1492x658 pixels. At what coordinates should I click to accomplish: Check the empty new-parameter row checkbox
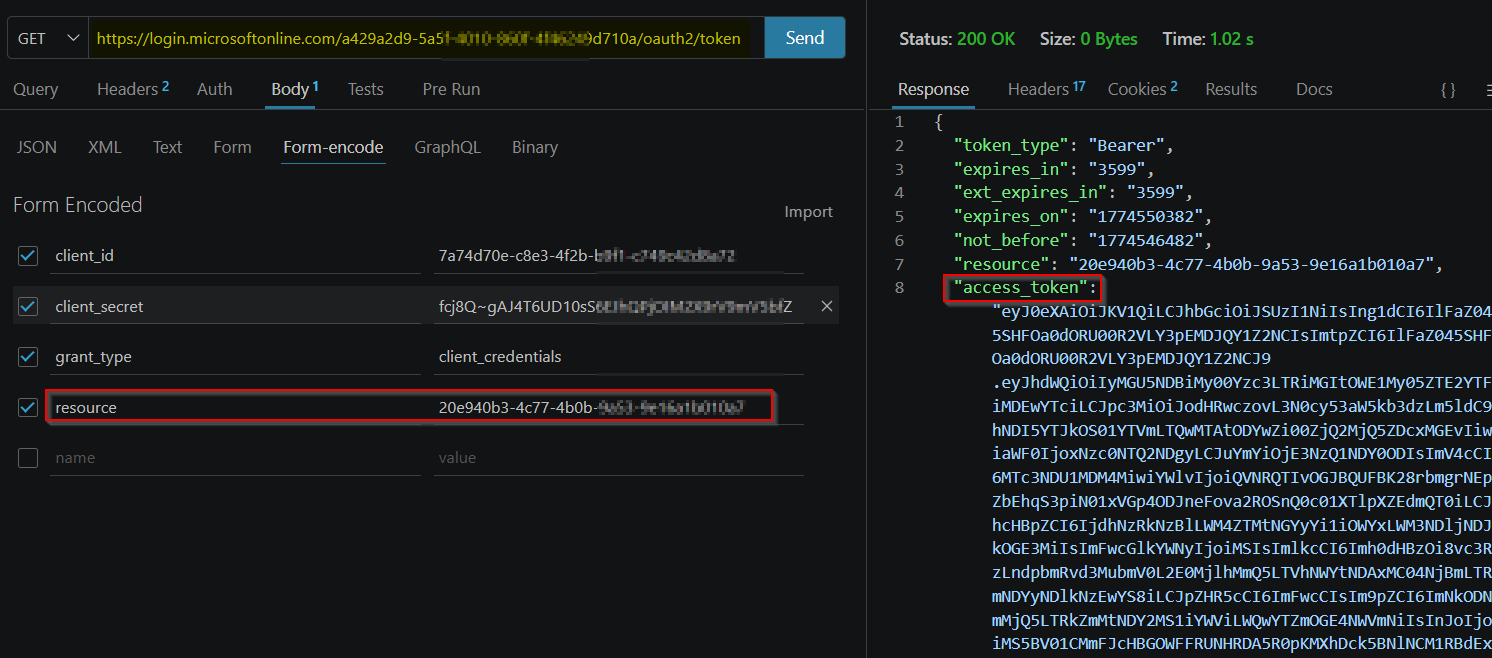(x=28, y=458)
